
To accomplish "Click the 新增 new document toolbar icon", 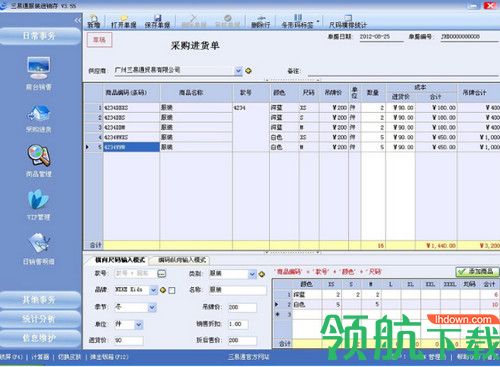I will tap(94, 21).
